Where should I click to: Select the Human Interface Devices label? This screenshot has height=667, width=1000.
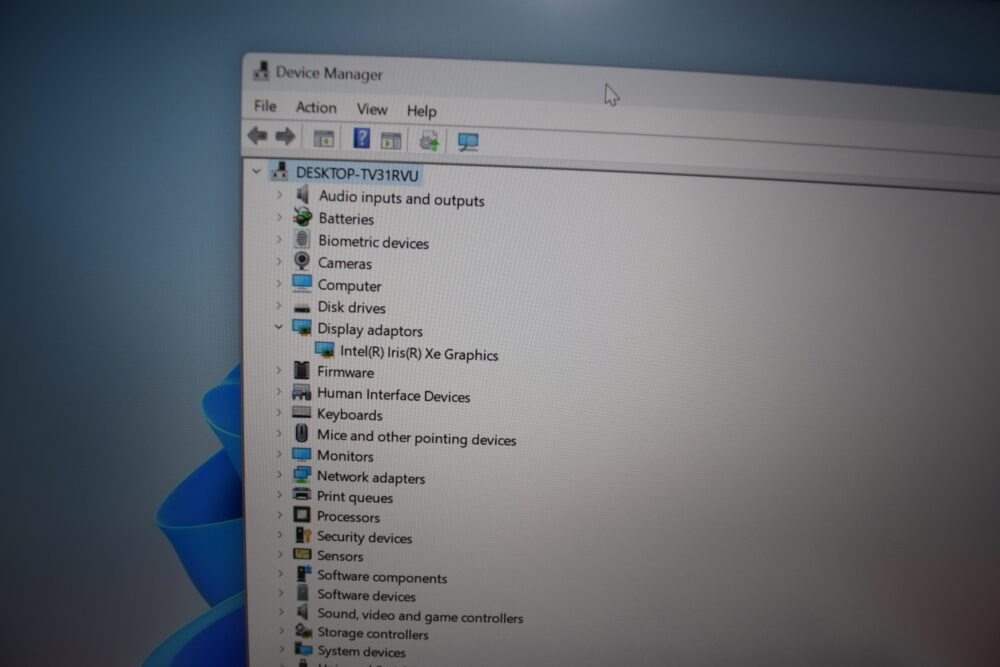(x=393, y=395)
